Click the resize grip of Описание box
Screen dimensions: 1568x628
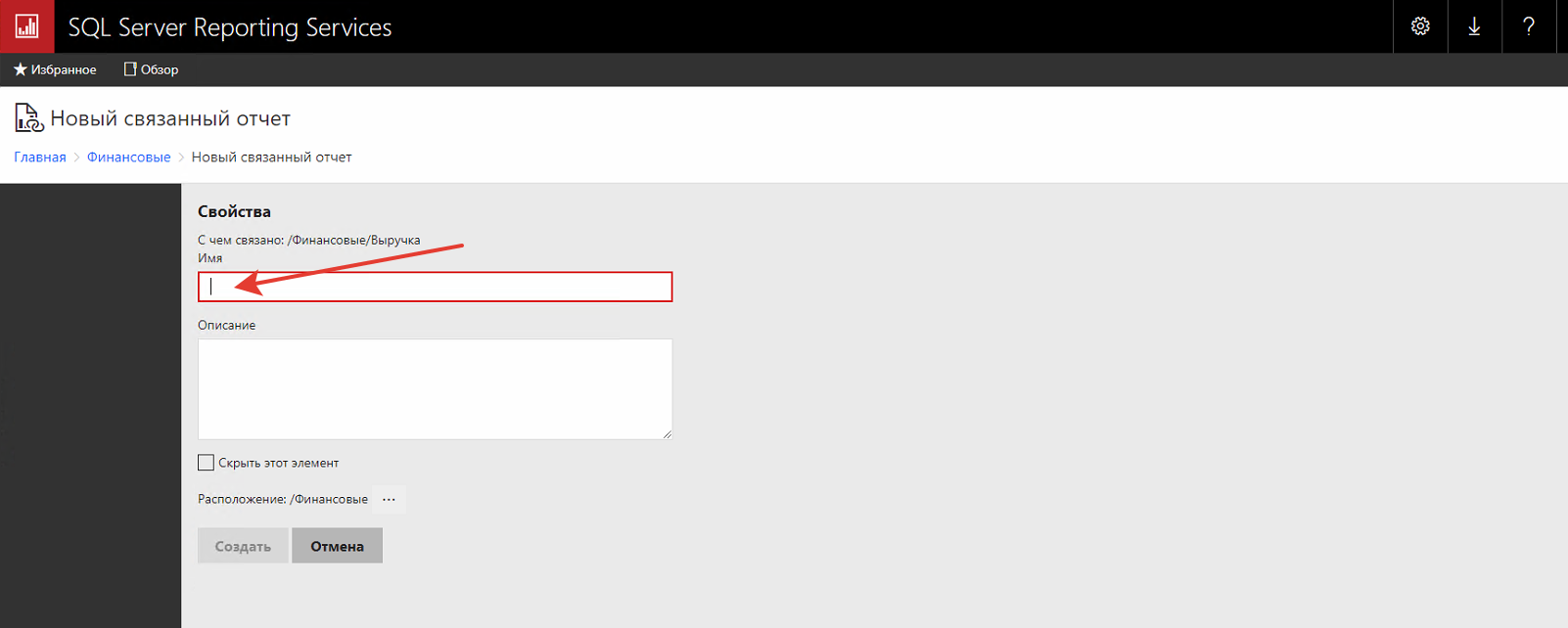click(667, 433)
